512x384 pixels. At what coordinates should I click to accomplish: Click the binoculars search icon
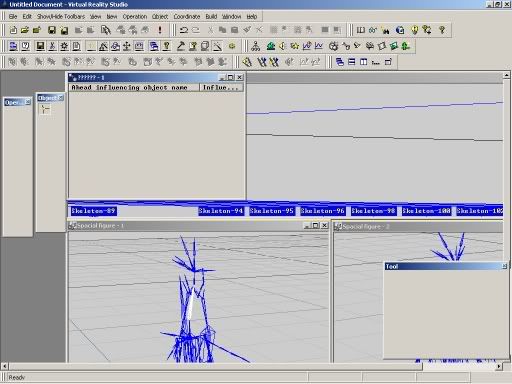[386, 30]
